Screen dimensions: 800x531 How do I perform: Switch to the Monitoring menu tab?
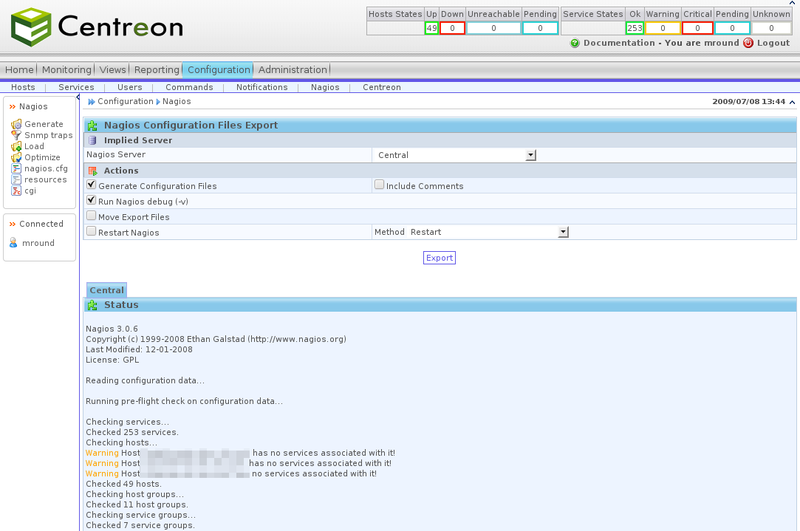click(x=66, y=70)
